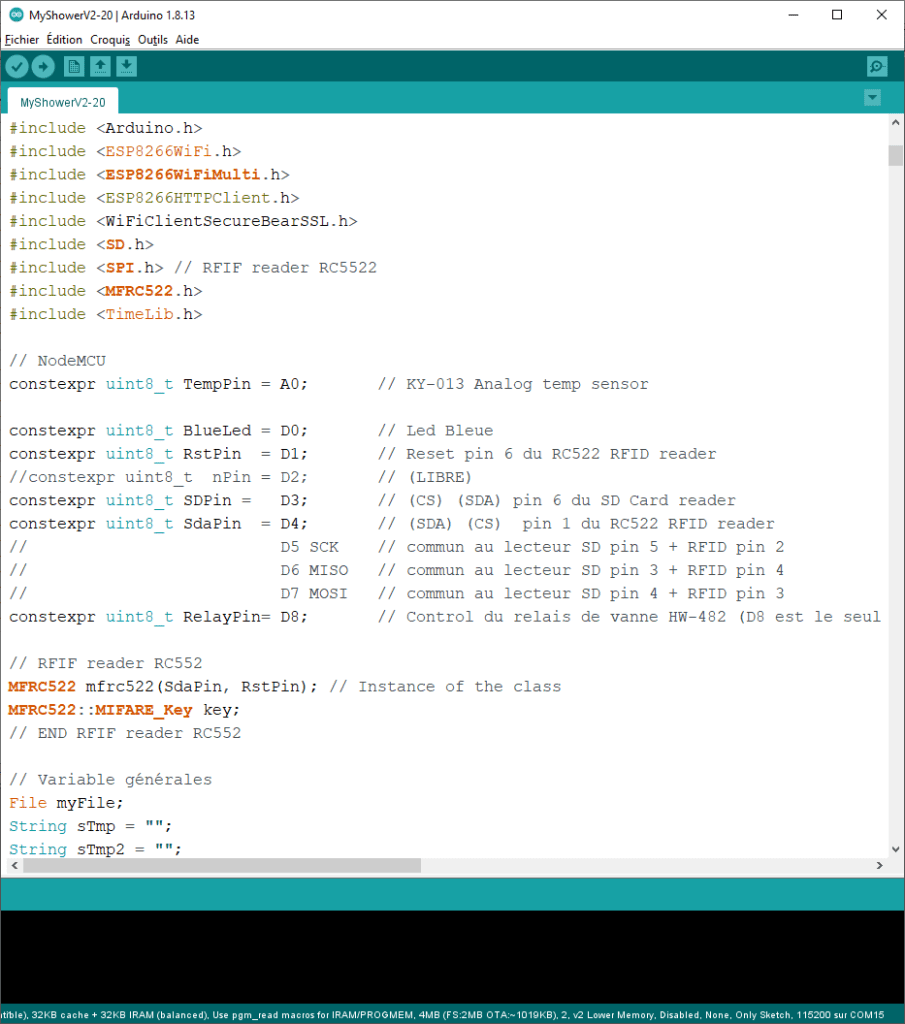Click the SdaPin declaration name
The height and width of the screenshot is (1024, 905).
coord(212,524)
